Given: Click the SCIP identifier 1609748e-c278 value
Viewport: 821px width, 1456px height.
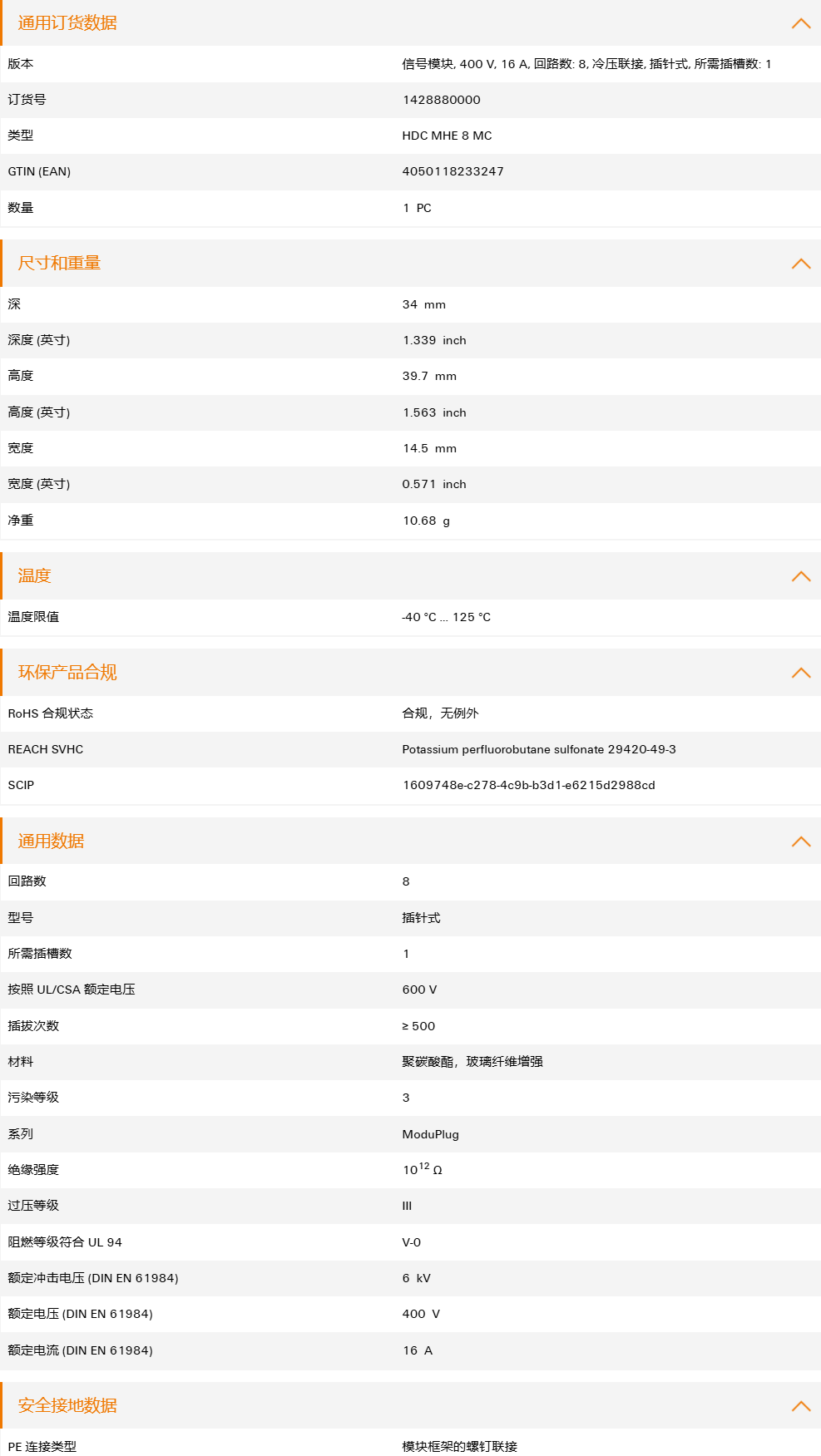Looking at the screenshot, I should point(528,785).
